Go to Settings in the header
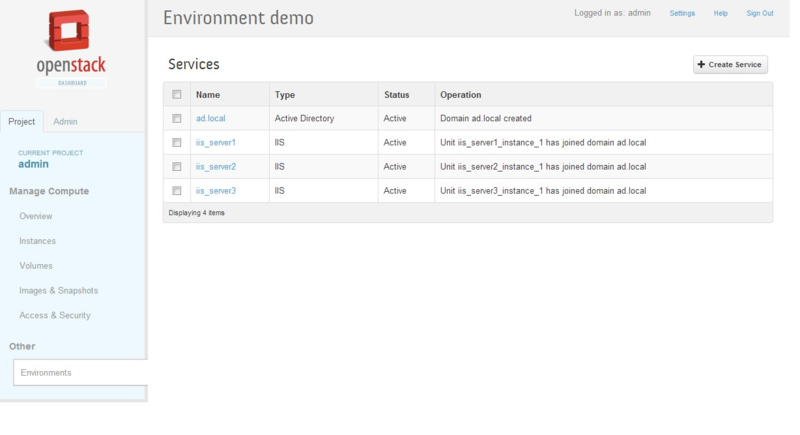Viewport: 800px width, 435px height. (x=682, y=13)
